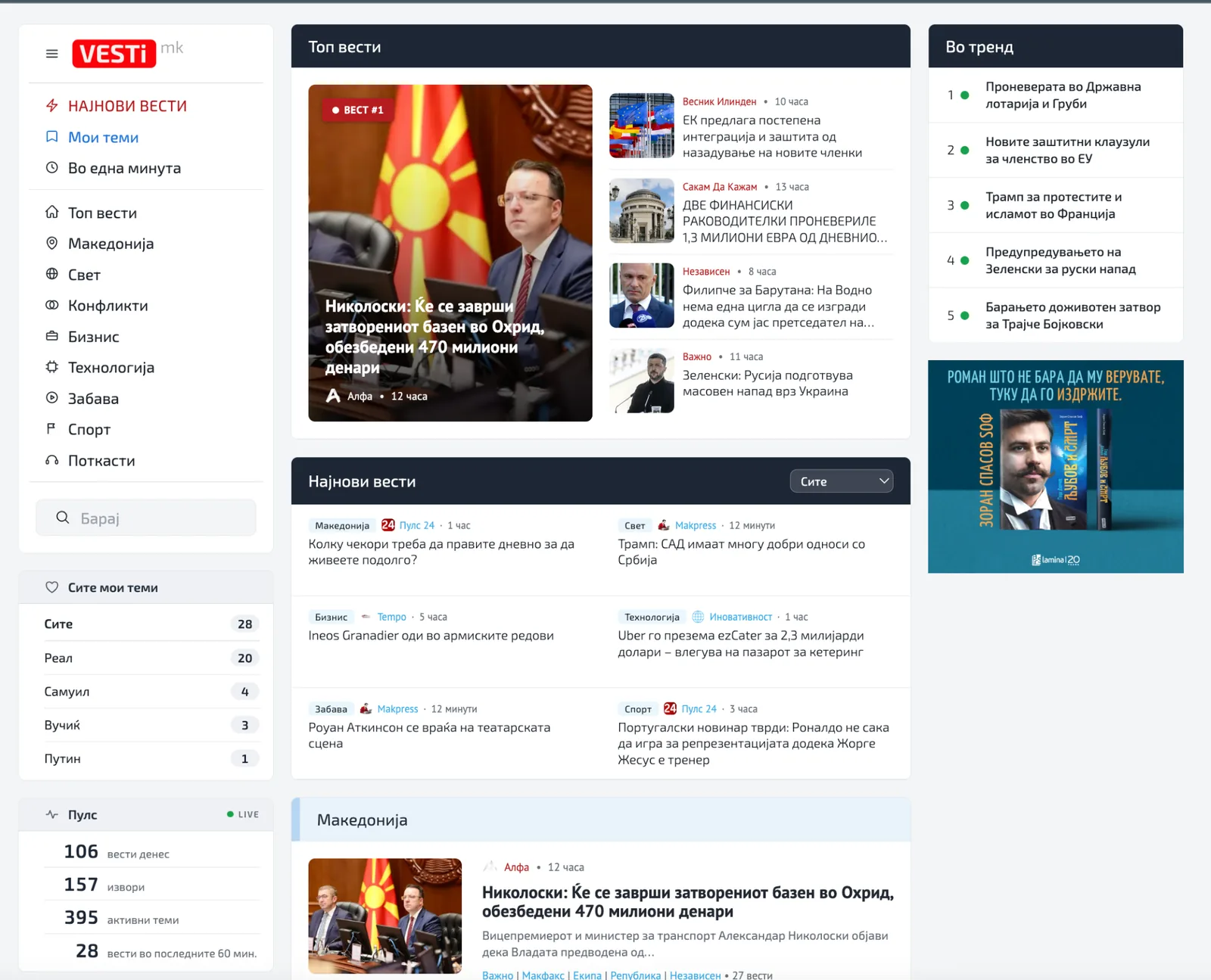Open featured ВЕСТ #1 Николоски story image

pos(450,253)
